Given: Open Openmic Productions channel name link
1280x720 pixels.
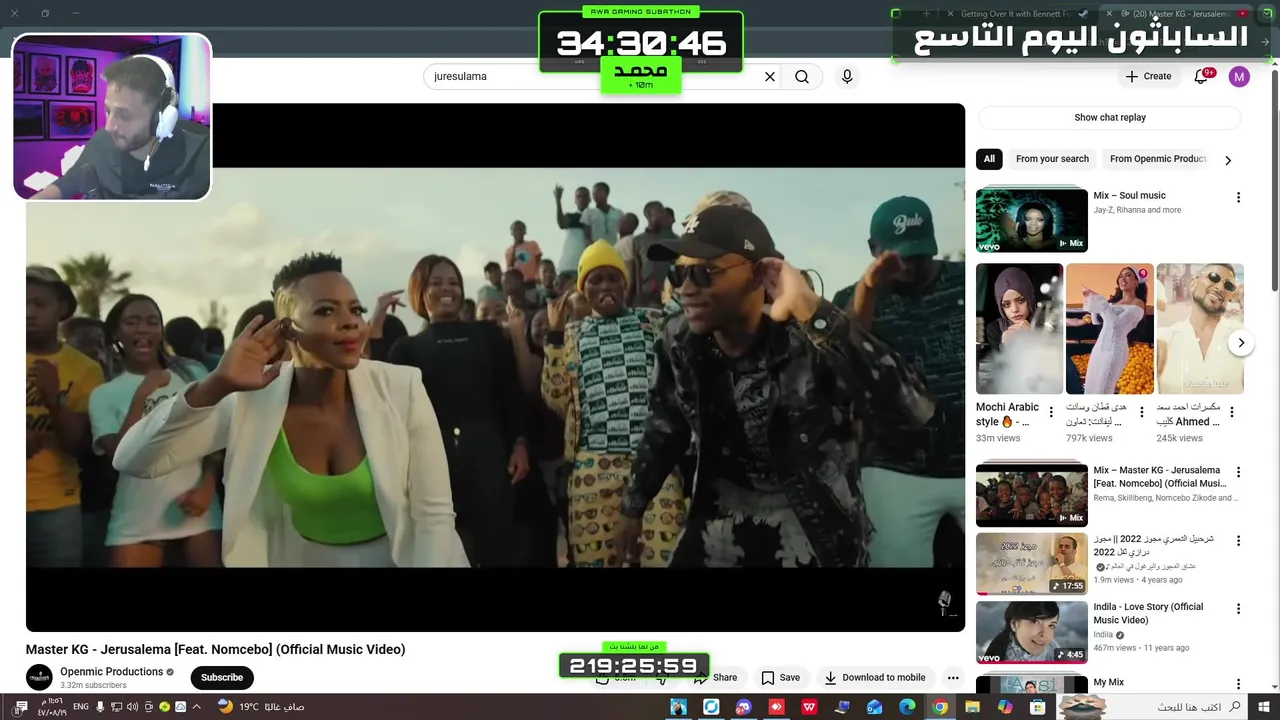Looking at the screenshot, I should [x=111, y=672].
